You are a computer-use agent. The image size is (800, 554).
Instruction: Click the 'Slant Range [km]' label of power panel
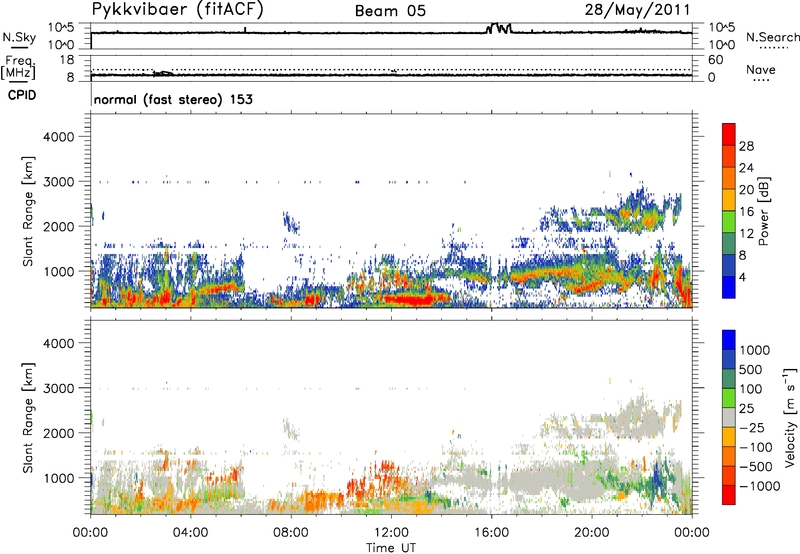pos(28,211)
